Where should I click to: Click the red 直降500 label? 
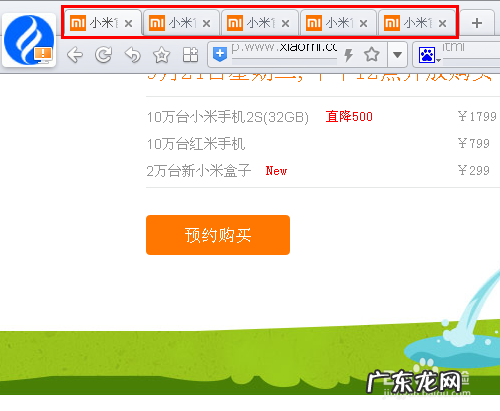349,117
